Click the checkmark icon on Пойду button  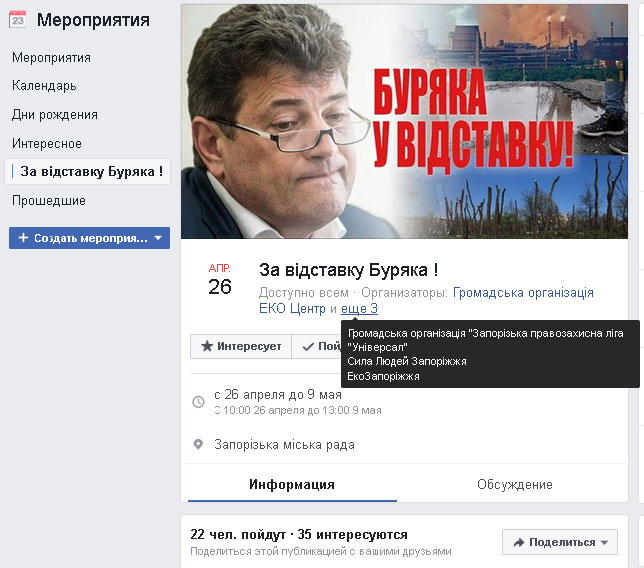pyautogui.click(x=308, y=347)
